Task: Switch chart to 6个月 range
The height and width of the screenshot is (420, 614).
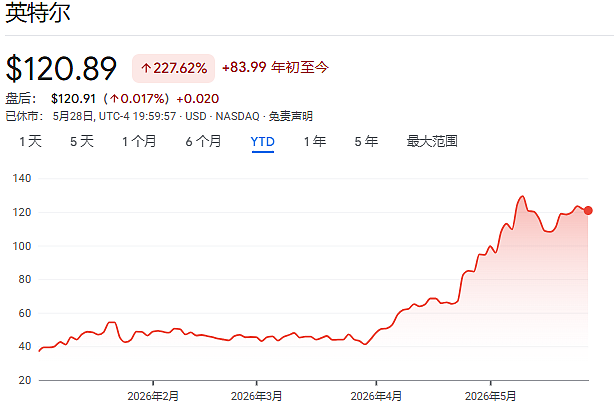Action: pyautogui.click(x=203, y=141)
